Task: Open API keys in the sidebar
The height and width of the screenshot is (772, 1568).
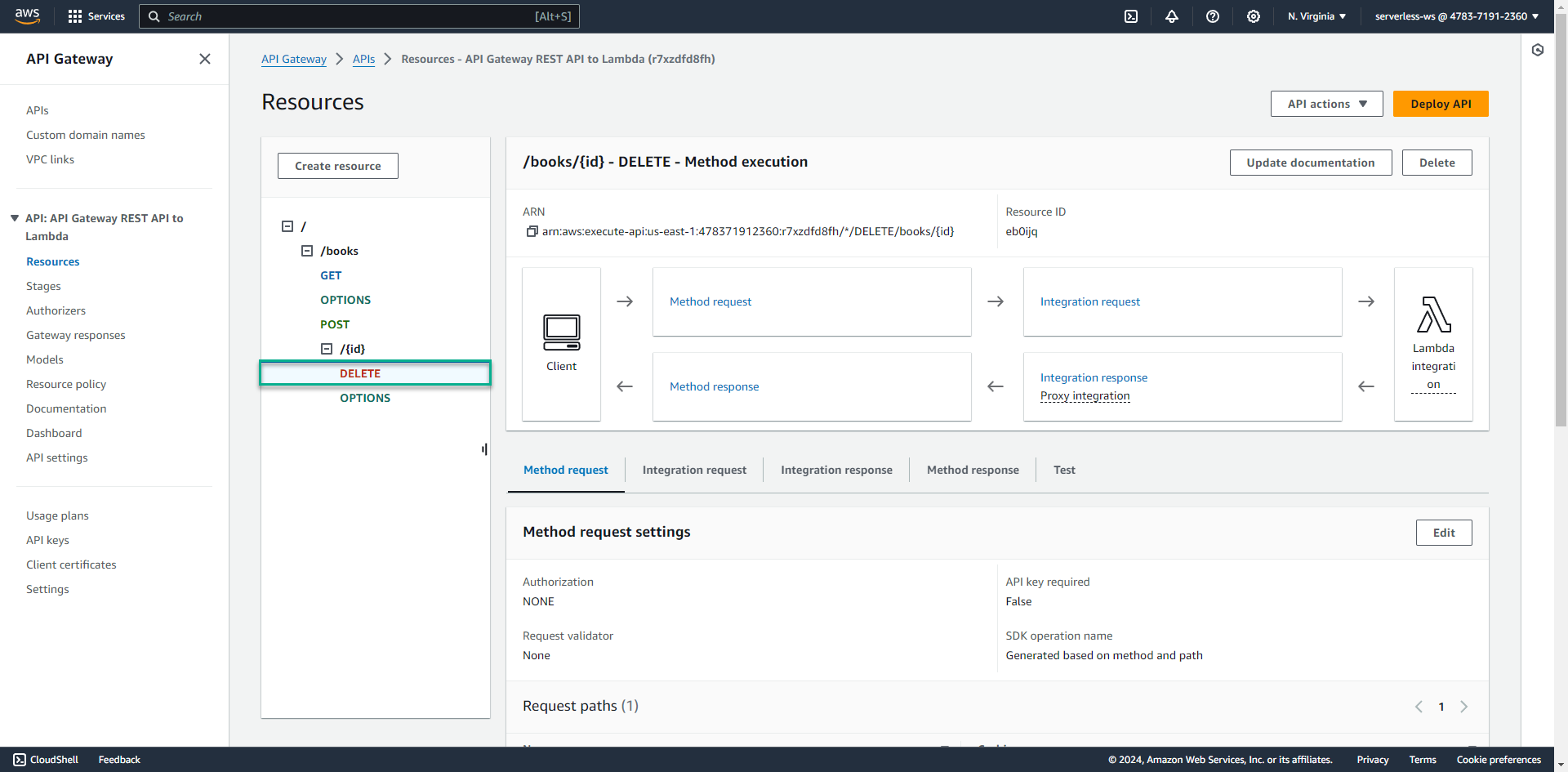Action: 47,540
